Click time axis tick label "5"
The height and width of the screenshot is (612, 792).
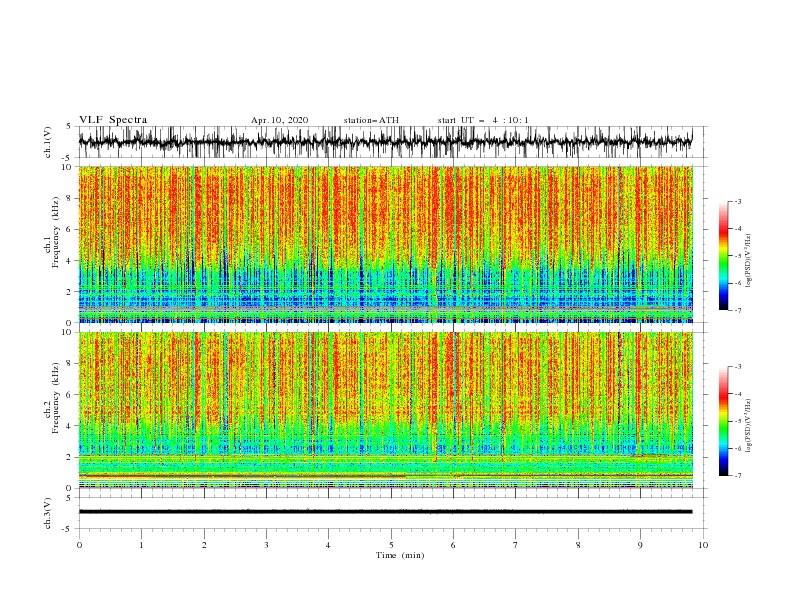(391, 545)
